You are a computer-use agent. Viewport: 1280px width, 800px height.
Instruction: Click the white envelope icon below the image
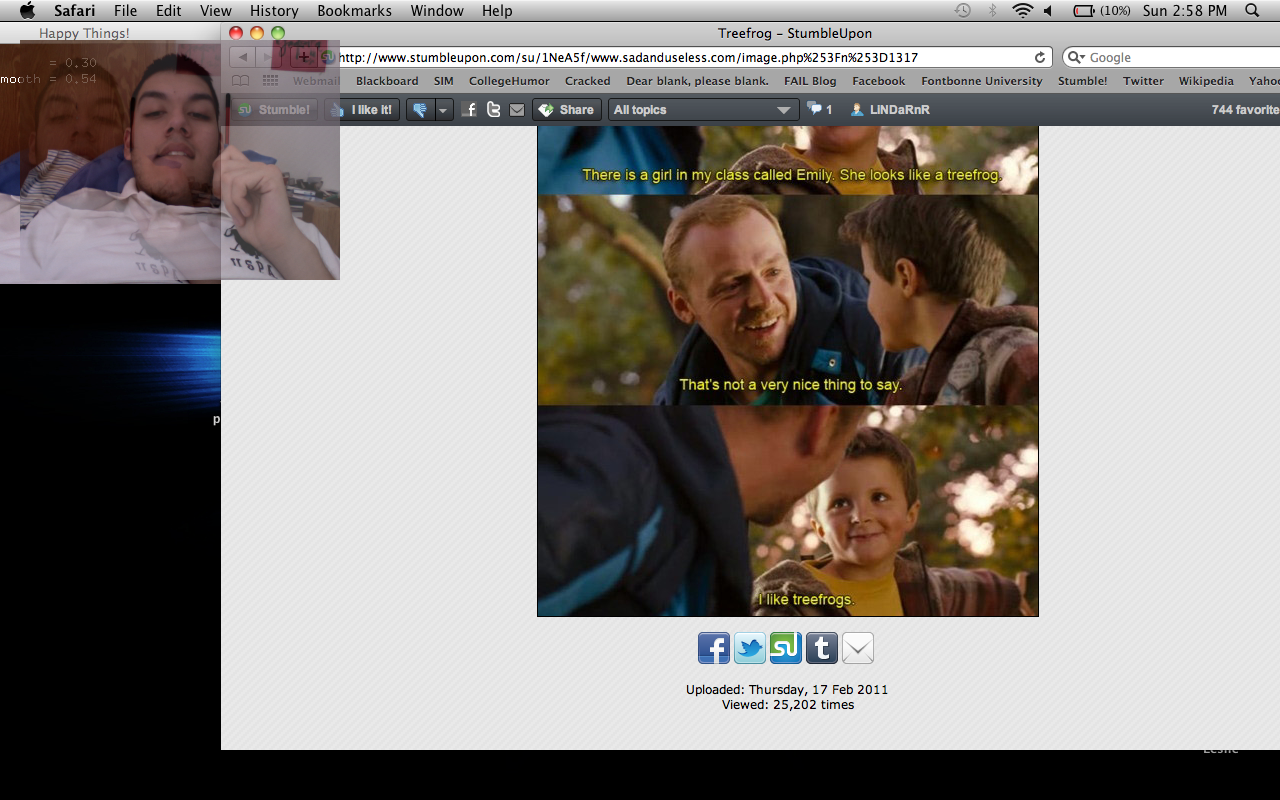pyautogui.click(x=858, y=648)
